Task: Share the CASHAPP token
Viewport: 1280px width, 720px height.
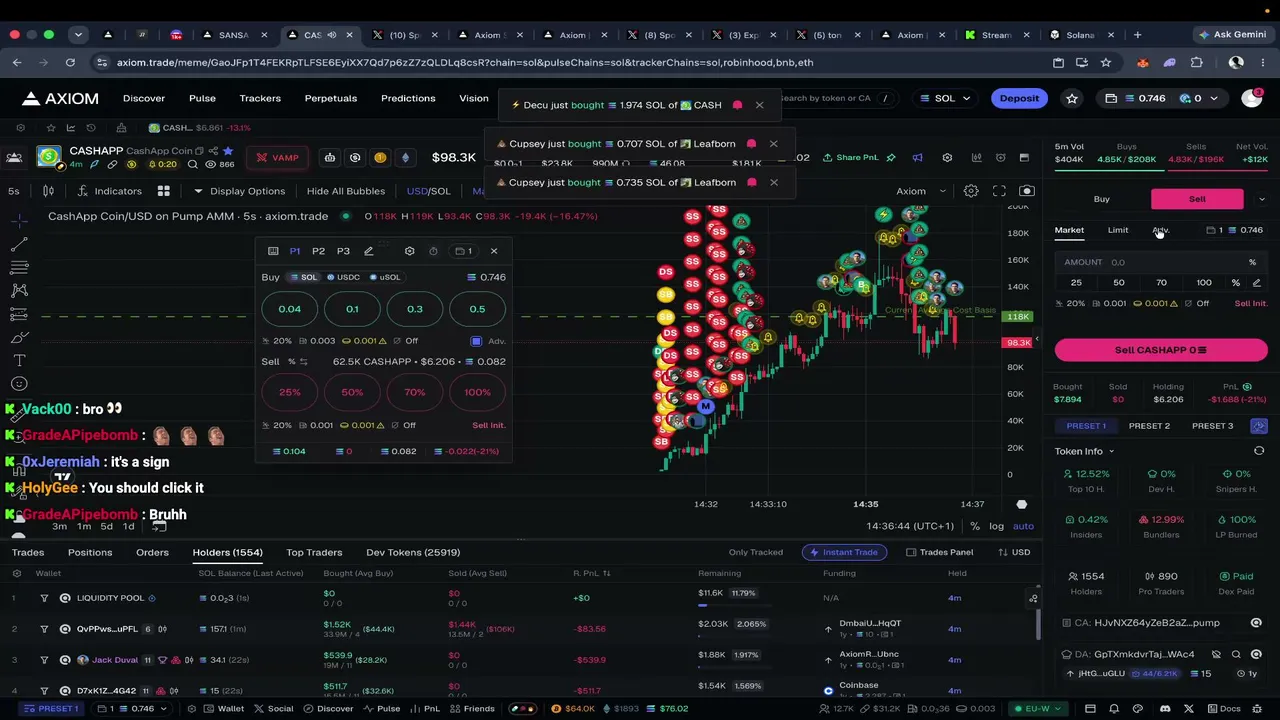Action: pos(213,151)
